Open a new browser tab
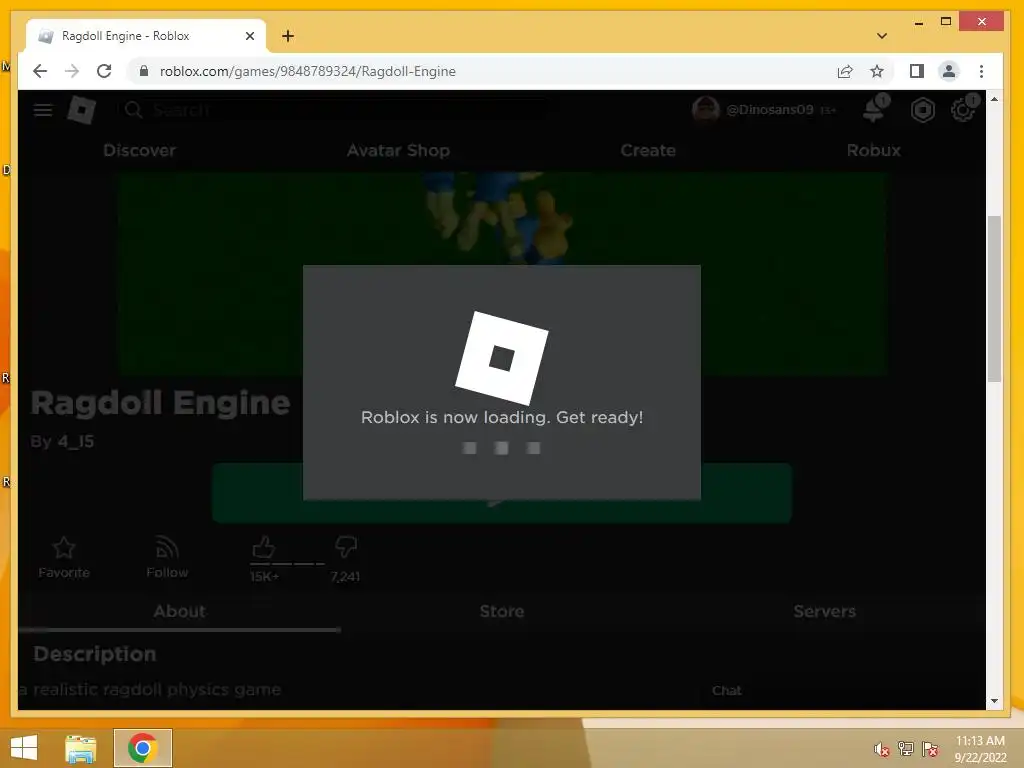The height and width of the screenshot is (768, 1024). [288, 36]
